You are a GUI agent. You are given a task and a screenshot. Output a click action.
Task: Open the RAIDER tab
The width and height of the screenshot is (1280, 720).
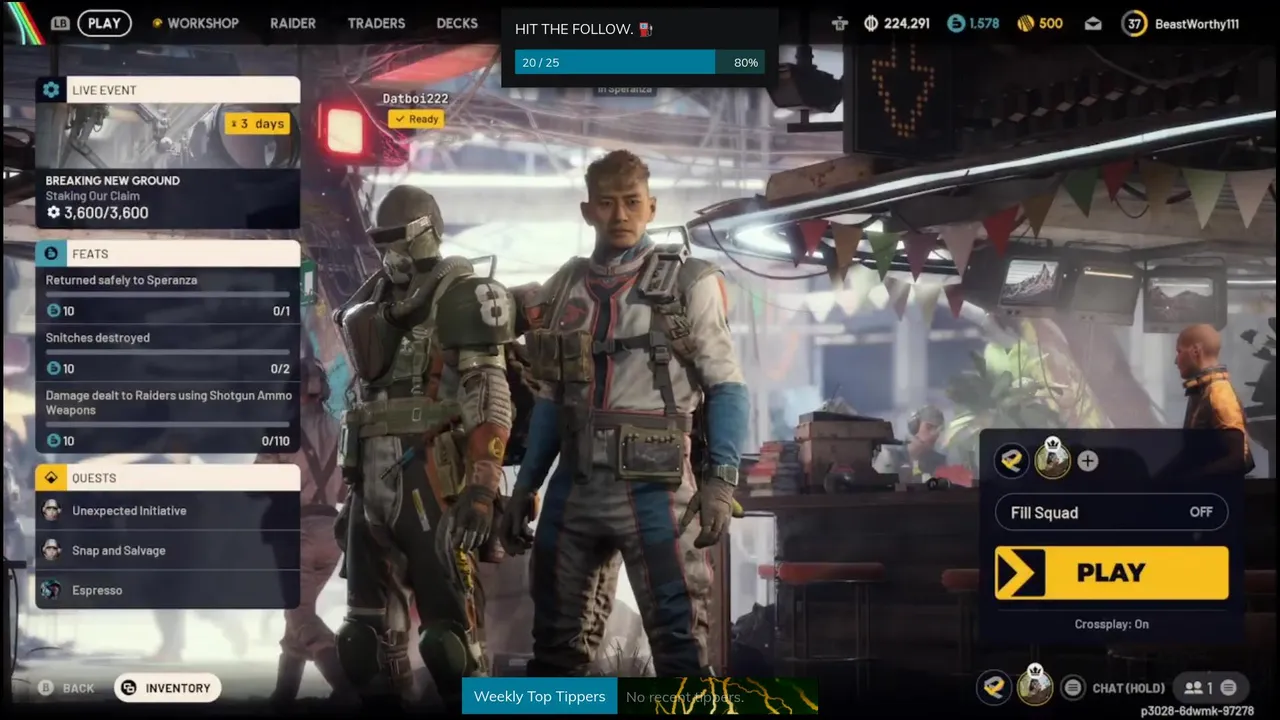tap(293, 23)
